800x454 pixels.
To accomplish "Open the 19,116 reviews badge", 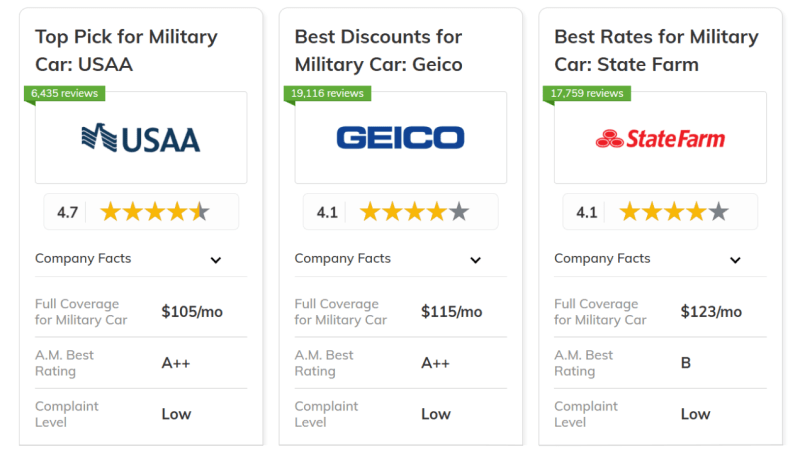I will (327, 93).
